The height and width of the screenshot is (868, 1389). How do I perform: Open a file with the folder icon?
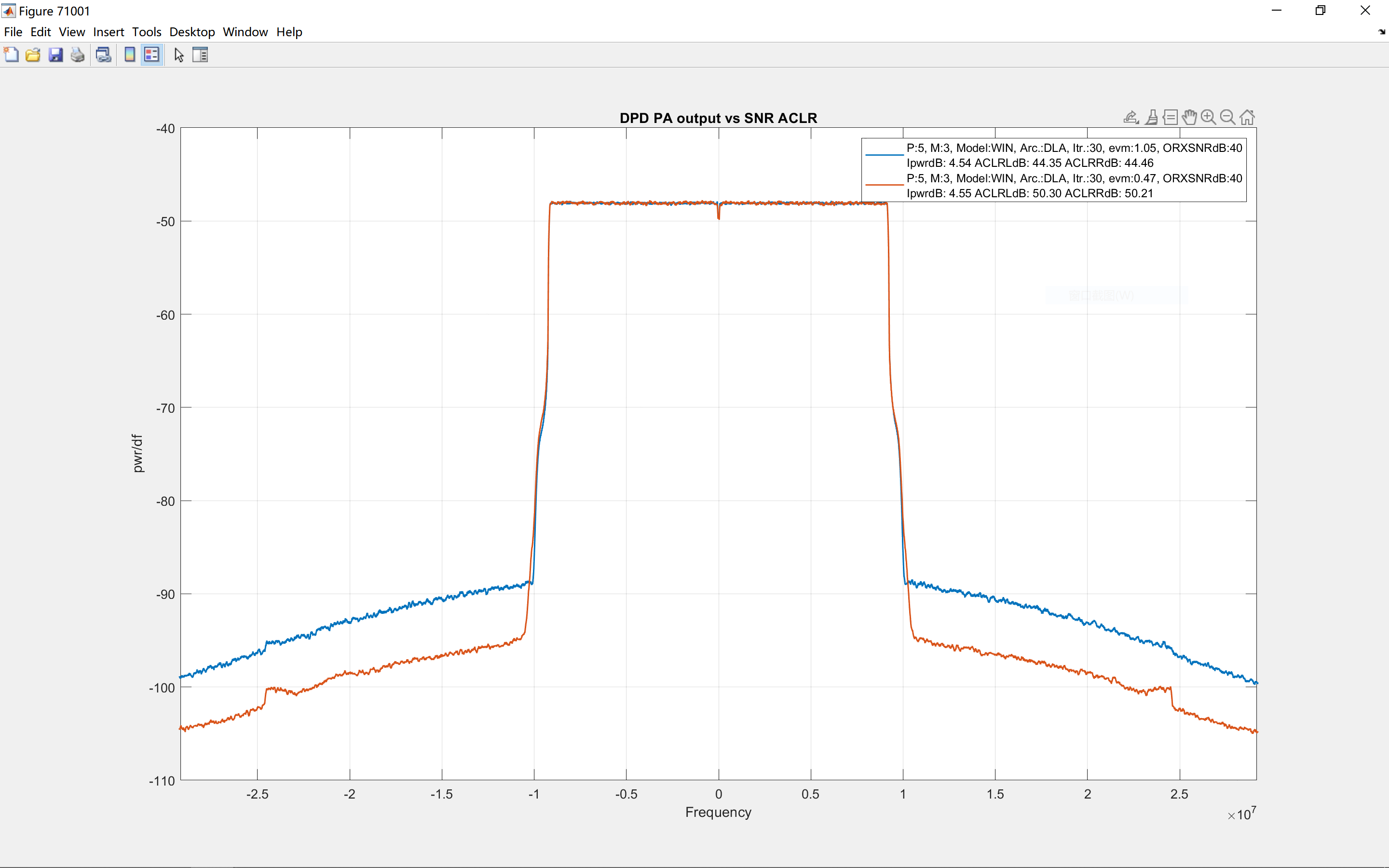click(33, 55)
